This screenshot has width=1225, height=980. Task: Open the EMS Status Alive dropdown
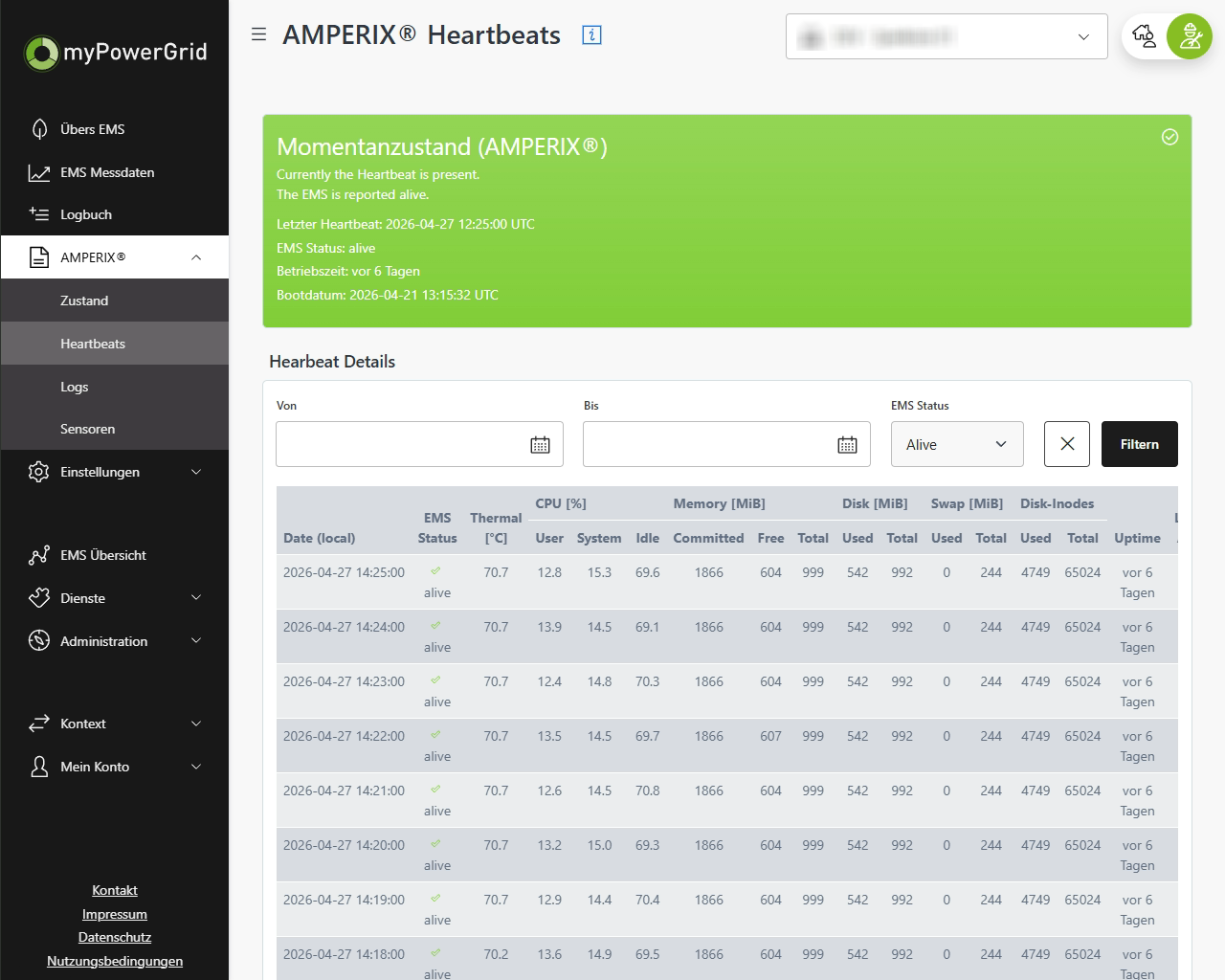[957, 444]
